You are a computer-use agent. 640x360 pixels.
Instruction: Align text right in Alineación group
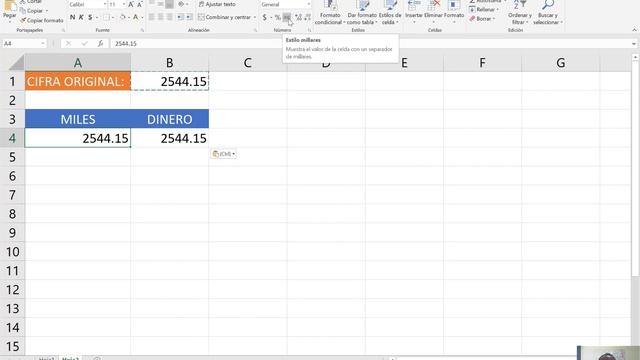pos(169,17)
